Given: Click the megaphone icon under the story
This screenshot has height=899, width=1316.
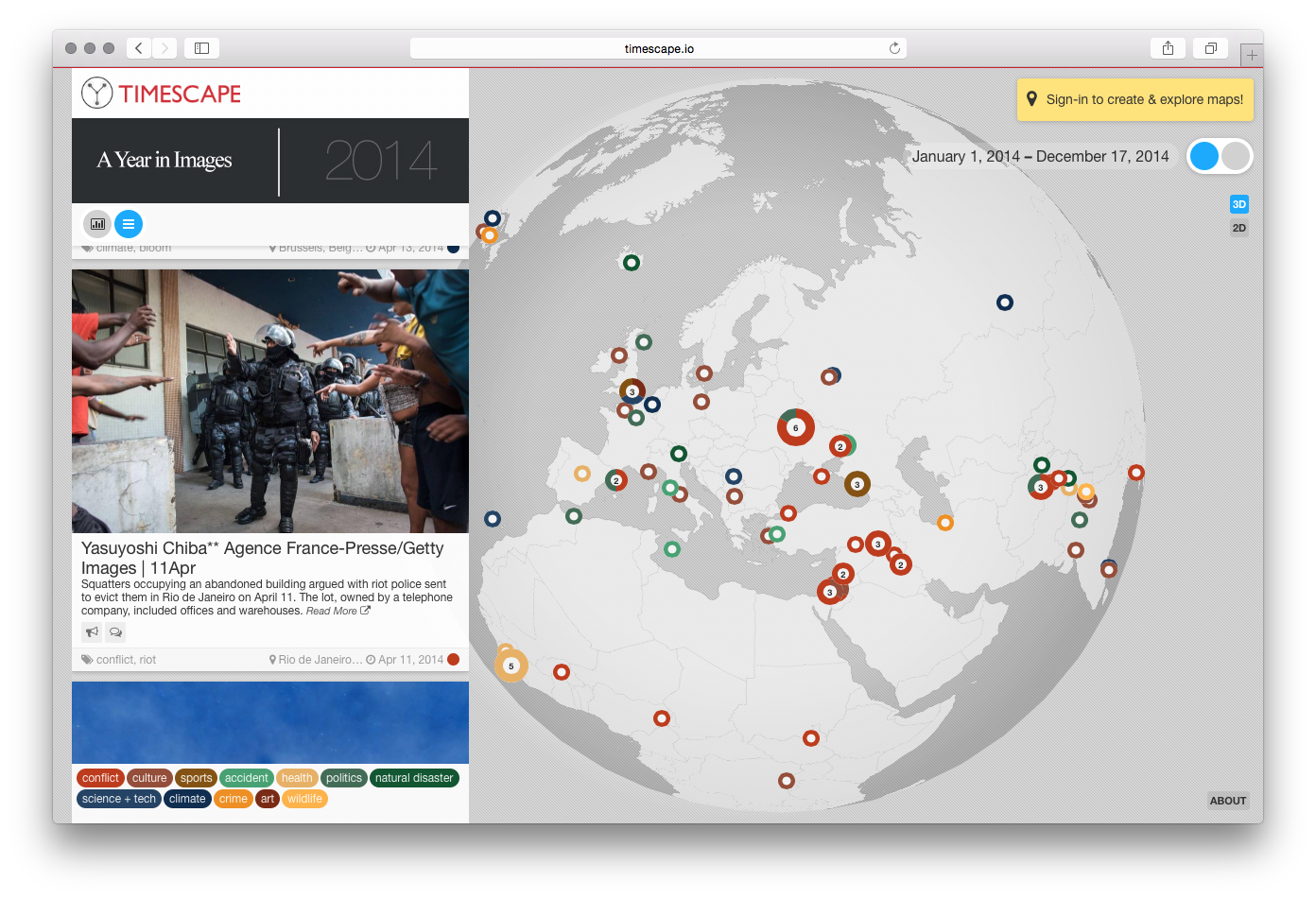Looking at the screenshot, I should click(92, 632).
